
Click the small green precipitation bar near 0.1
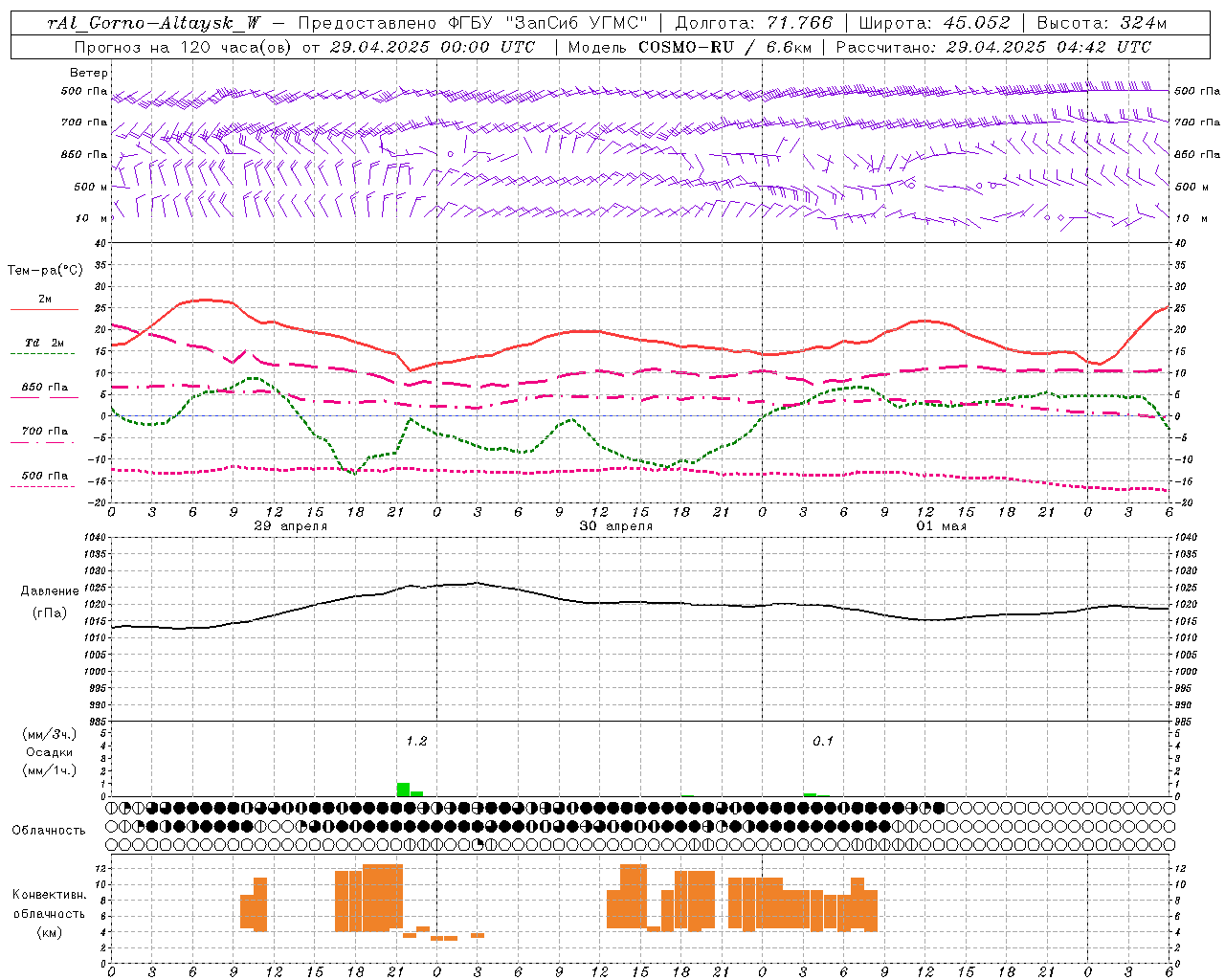click(x=810, y=794)
